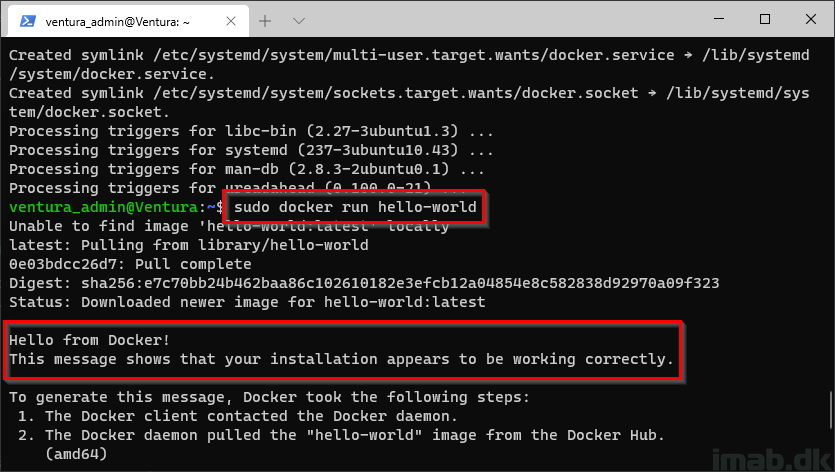Click the green ventura_admin@Ventura prompt text

(104, 207)
